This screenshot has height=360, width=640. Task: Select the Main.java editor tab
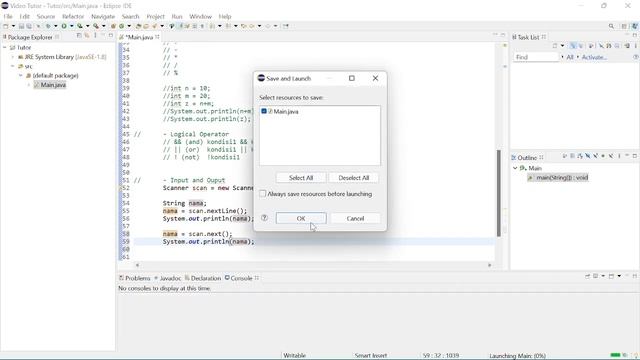click(139, 37)
